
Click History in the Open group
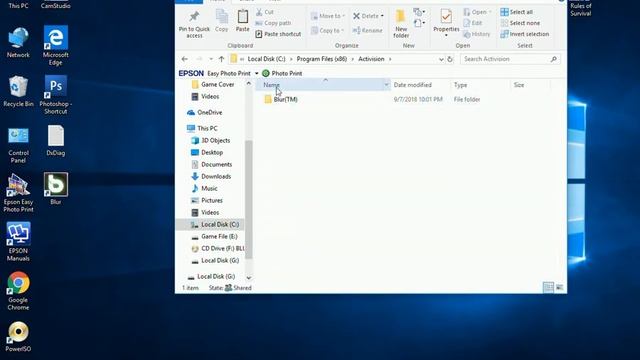point(476,34)
